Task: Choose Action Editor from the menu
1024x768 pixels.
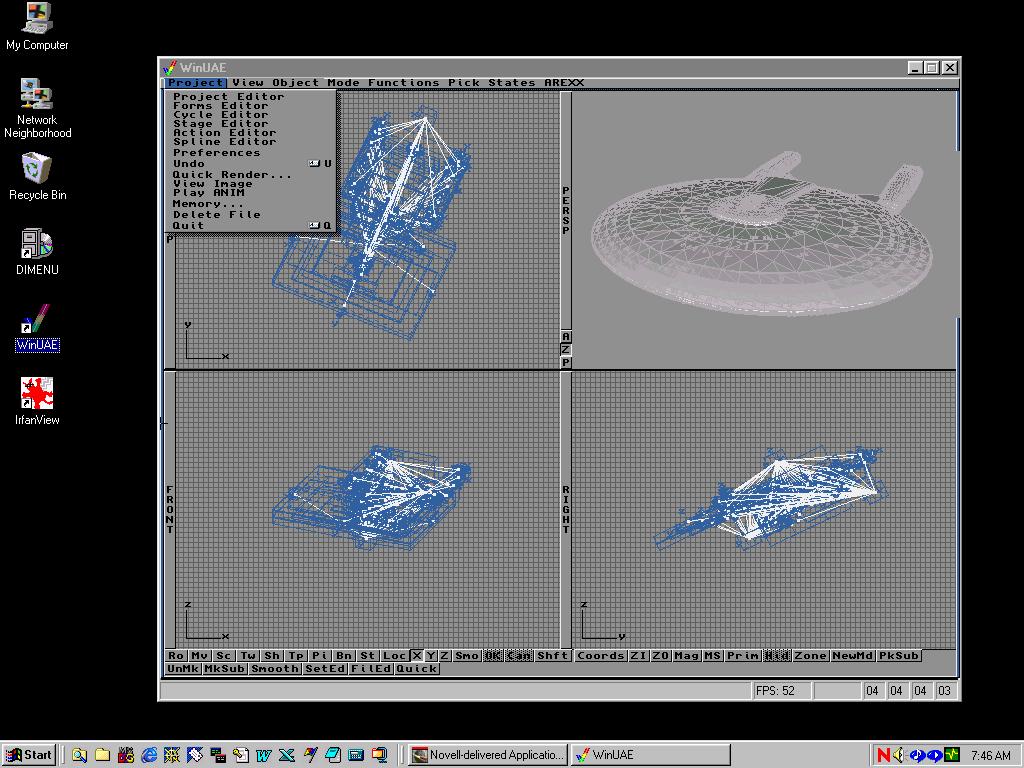Action: pyautogui.click(x=251, y=133)
